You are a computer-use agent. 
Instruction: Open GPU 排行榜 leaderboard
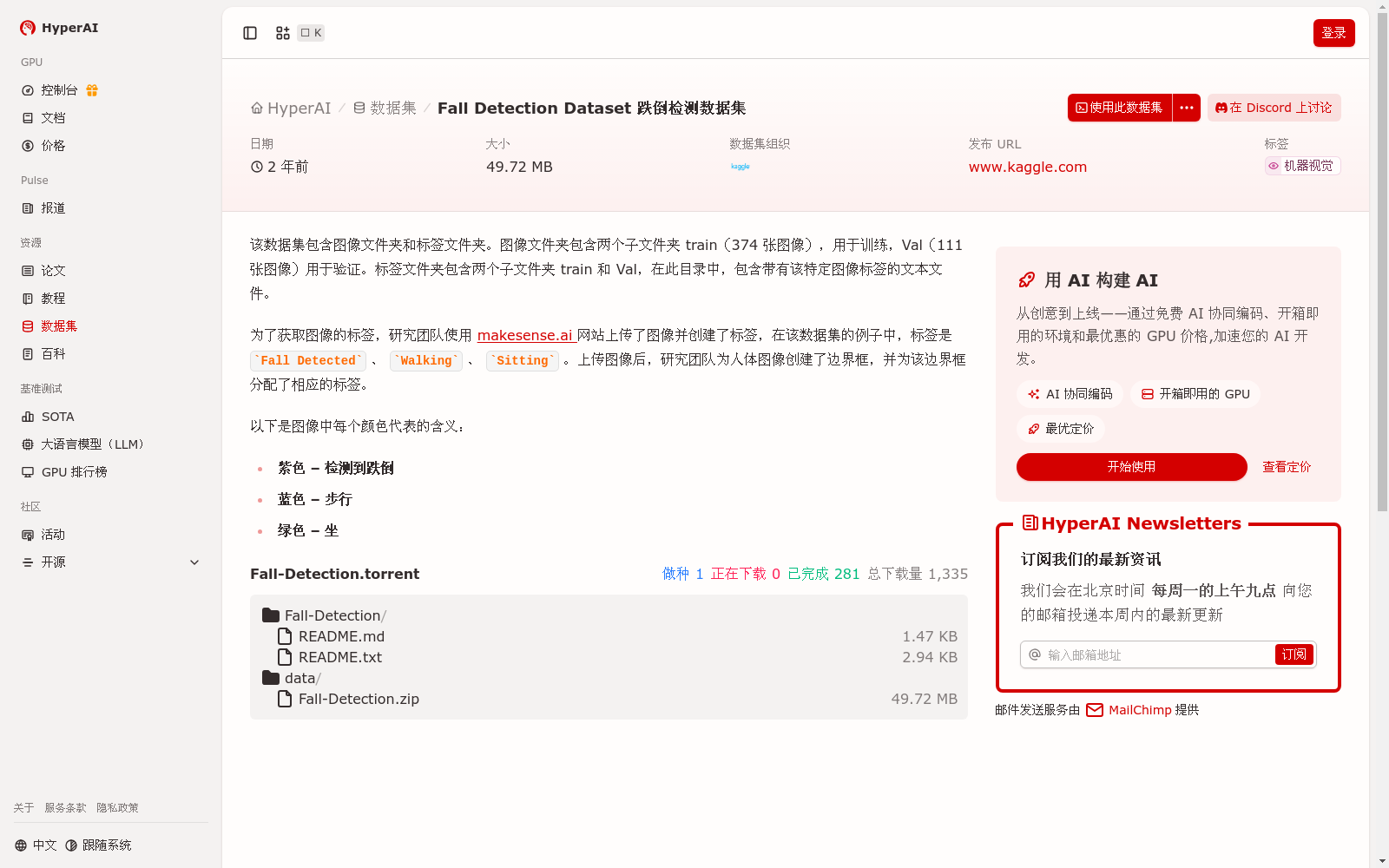pyautogui.click(x=64, y=472)
